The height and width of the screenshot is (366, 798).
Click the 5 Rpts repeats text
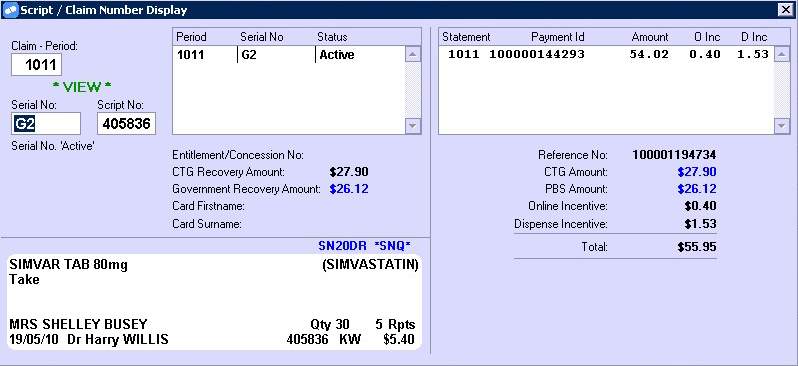[x=395, y=324]
